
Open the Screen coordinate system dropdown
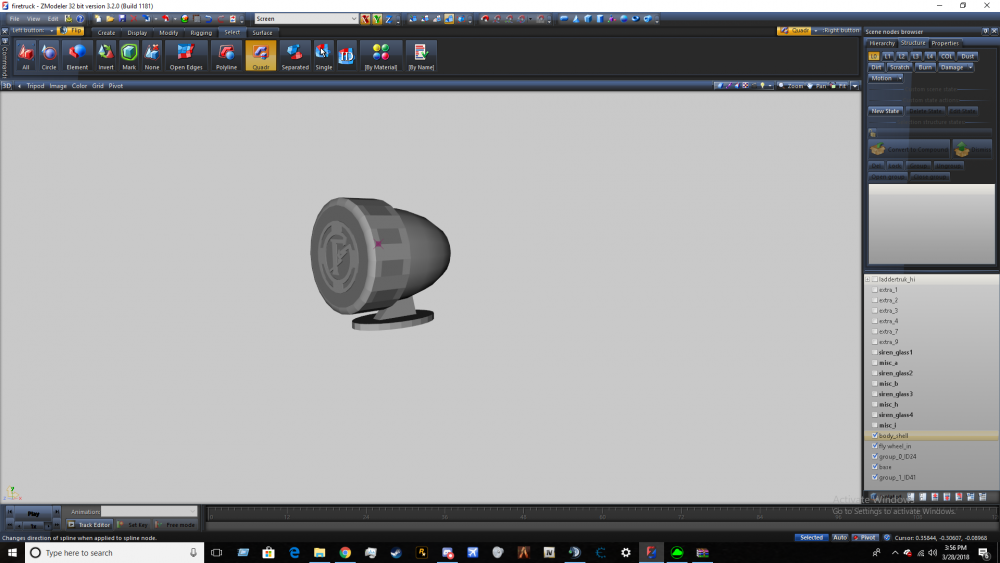(305, 19)
